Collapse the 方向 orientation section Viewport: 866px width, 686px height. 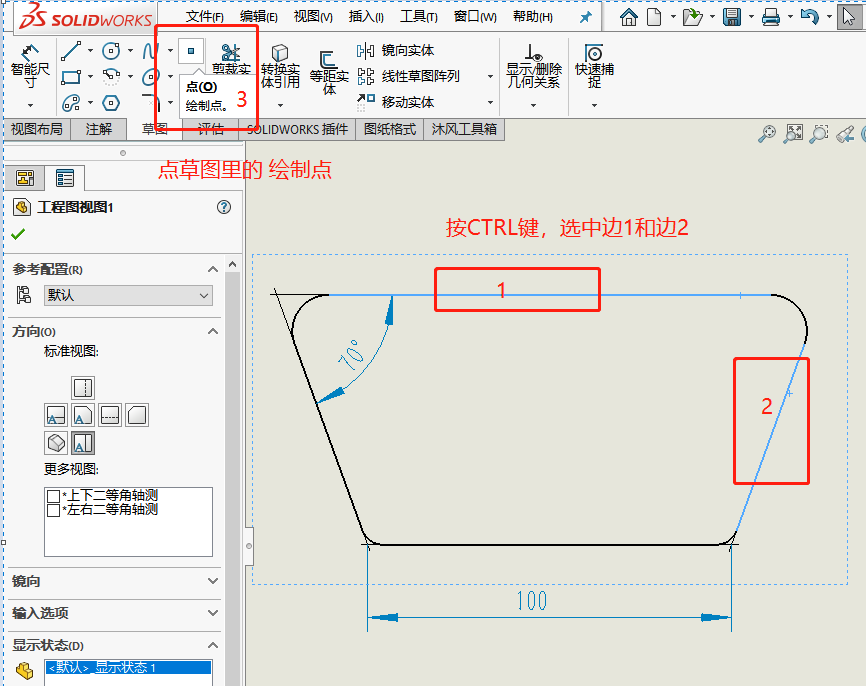tap(211, 331)
